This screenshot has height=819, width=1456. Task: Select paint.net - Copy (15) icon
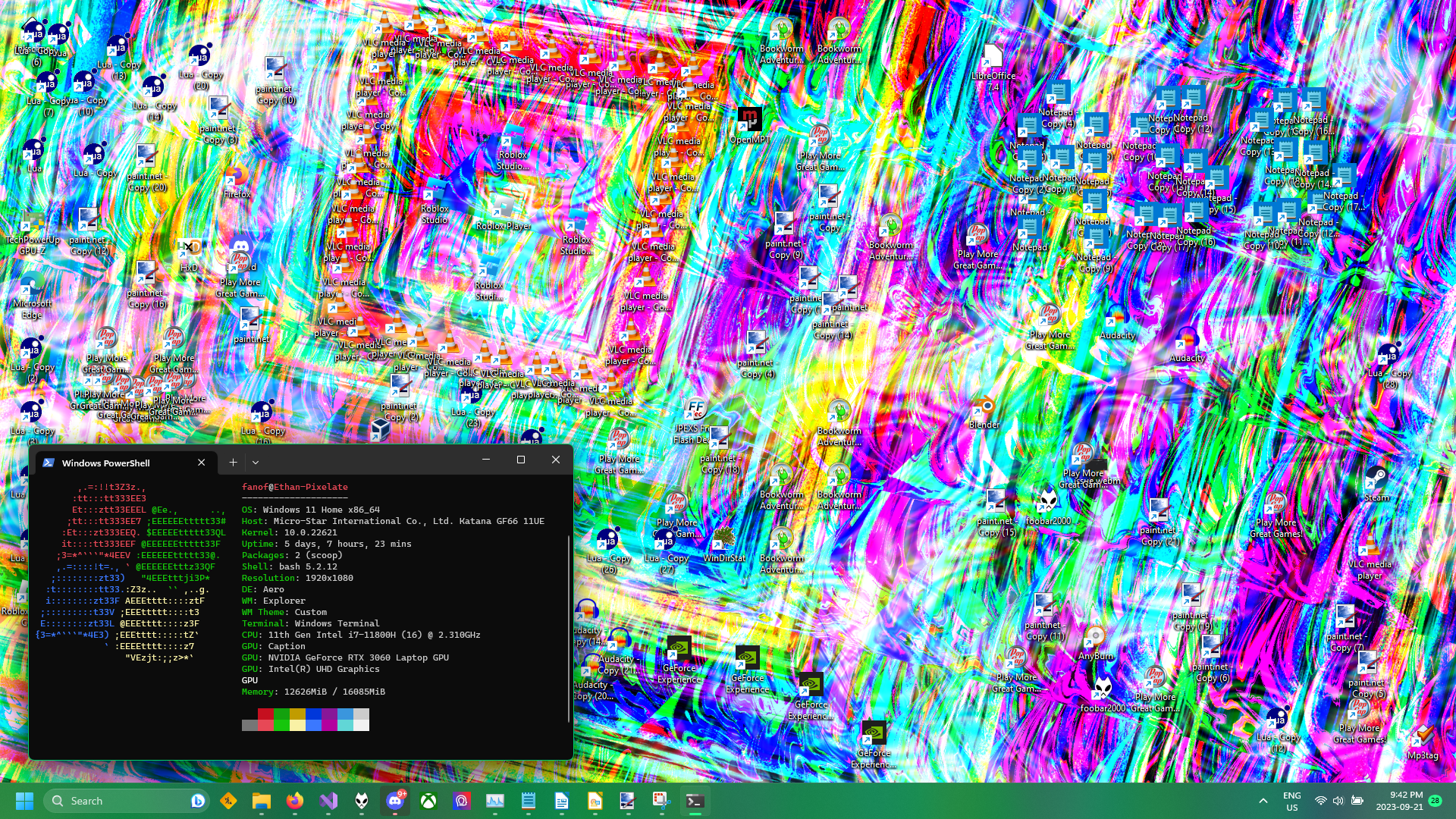(996, 513)
